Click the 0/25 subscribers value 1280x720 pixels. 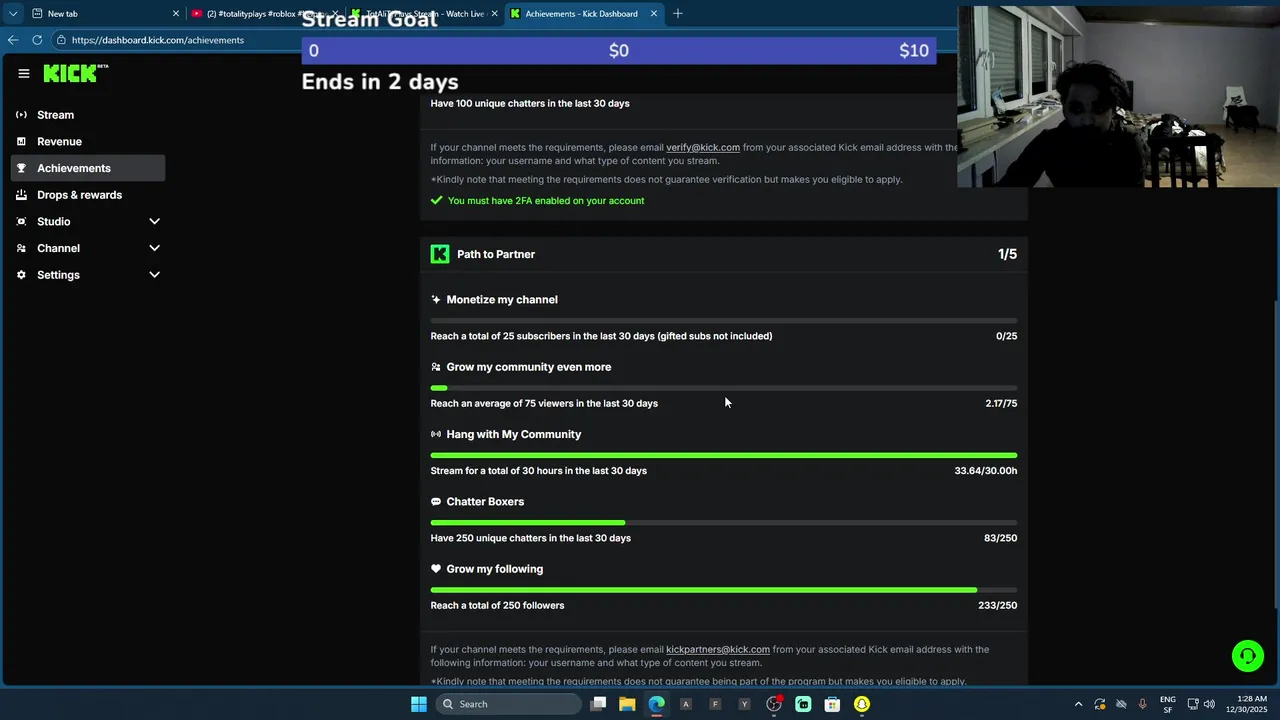click(x=1006, y=336)
